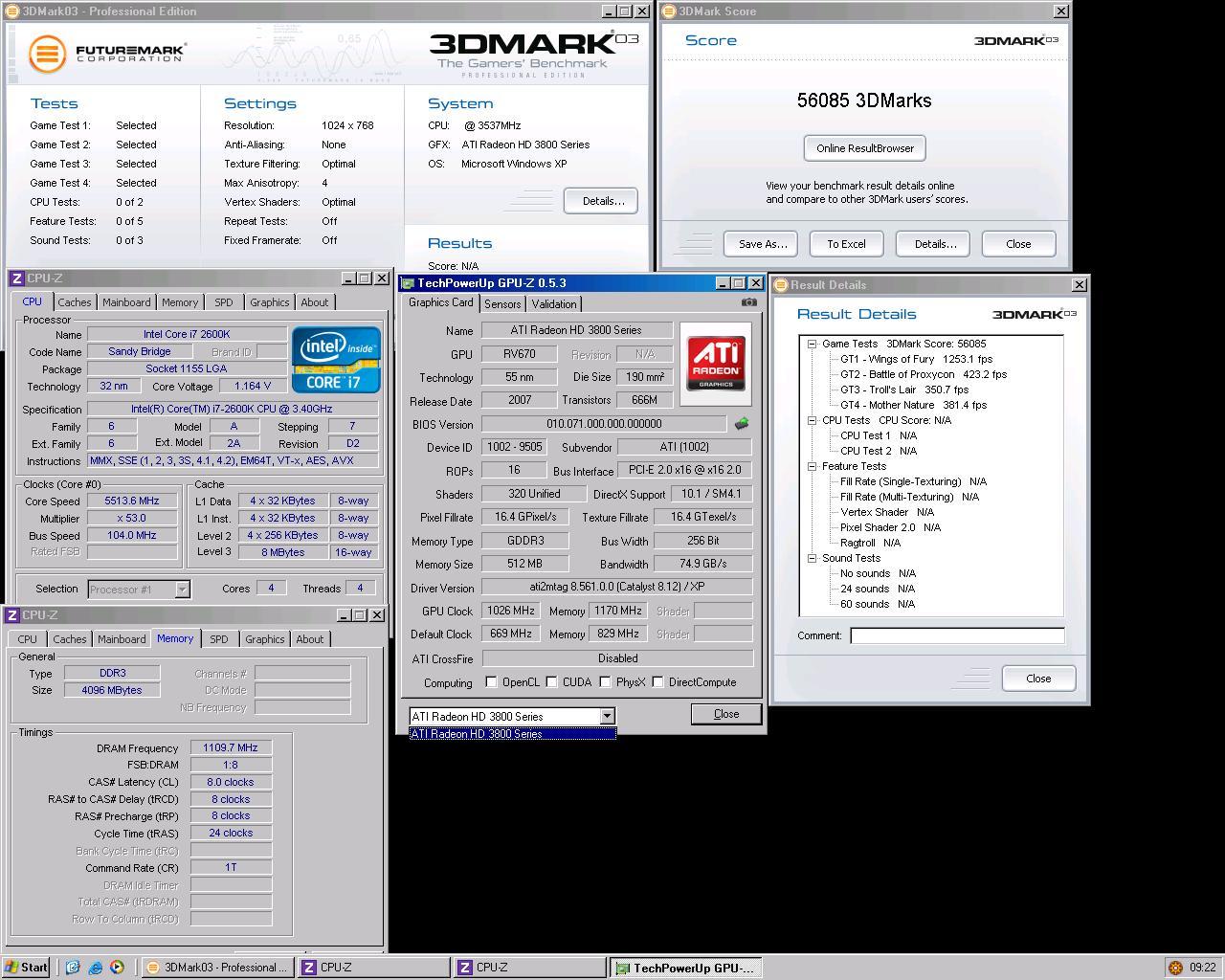Click the Result Details window title icon

pyautogui.click(x=781, y=285)
